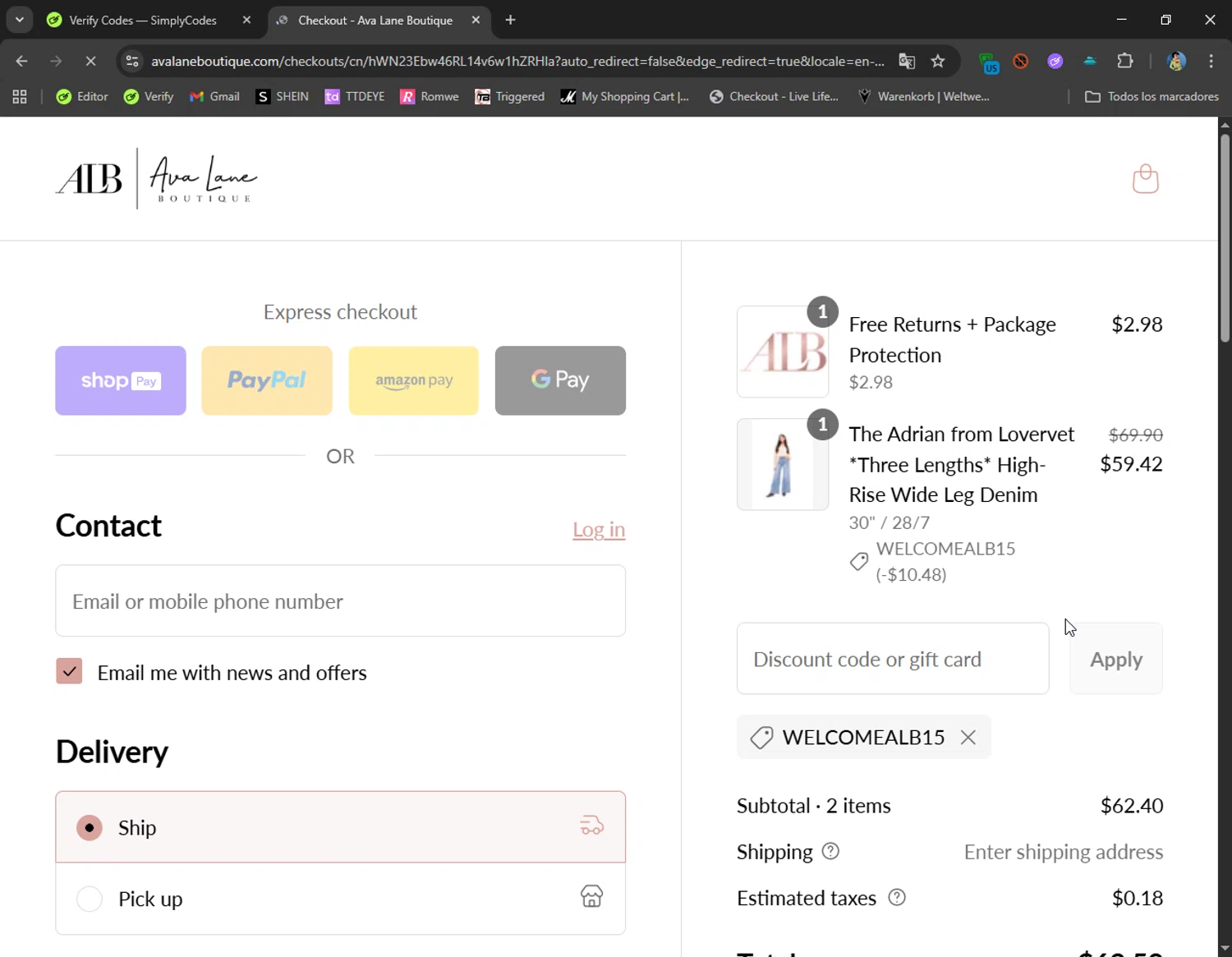This screenshot has width=1232, height=957.
Task: Minimize the browser window
Action: click(x=1122, y=20)
